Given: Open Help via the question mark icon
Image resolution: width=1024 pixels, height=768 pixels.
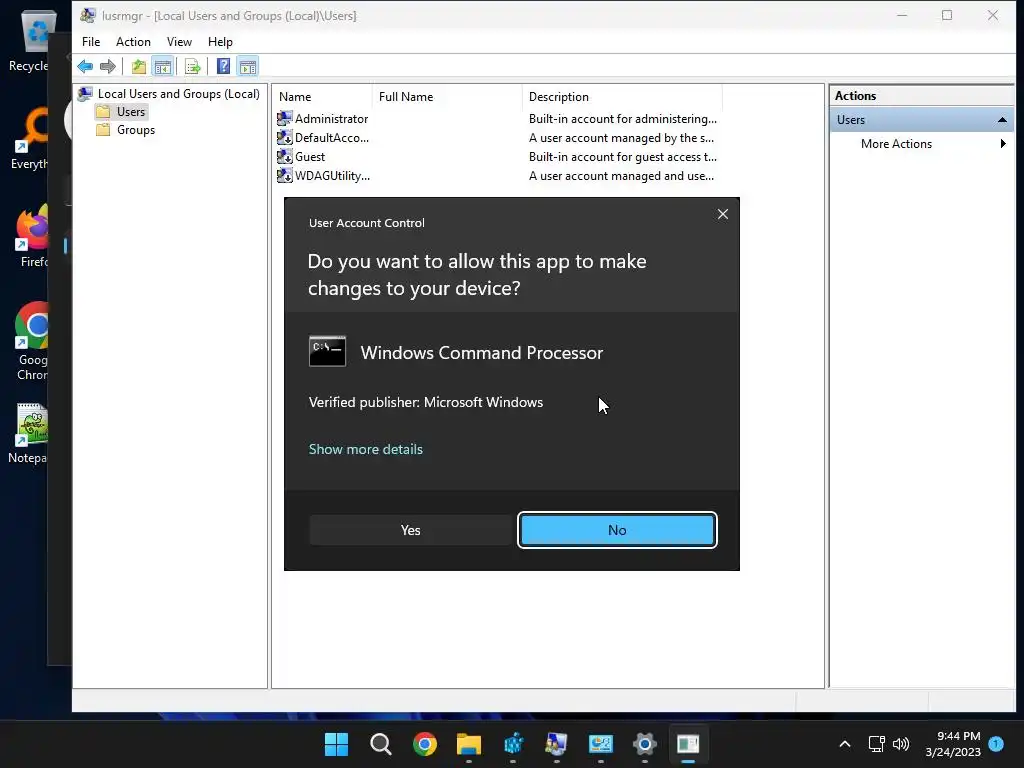Looking at the screenshot, I should coord(223,66).
